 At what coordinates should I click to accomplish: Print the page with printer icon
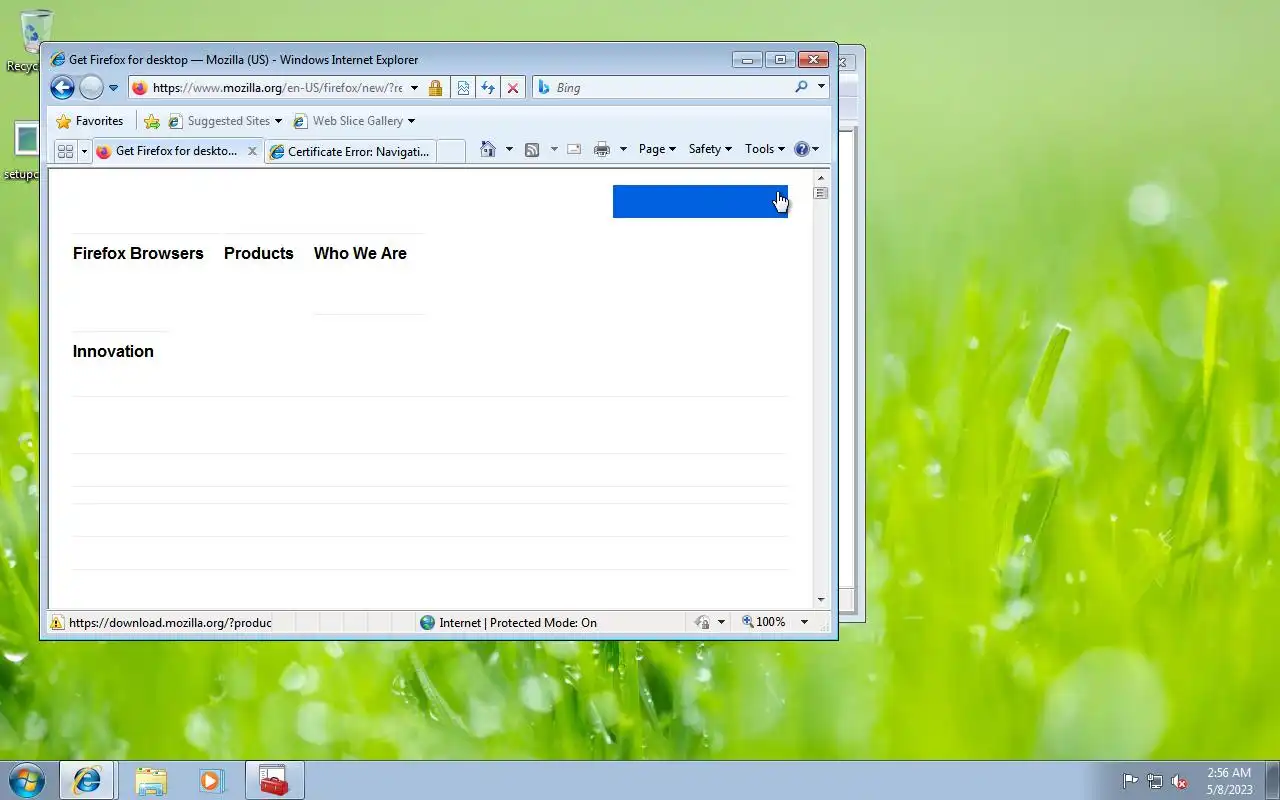[602, 149]
